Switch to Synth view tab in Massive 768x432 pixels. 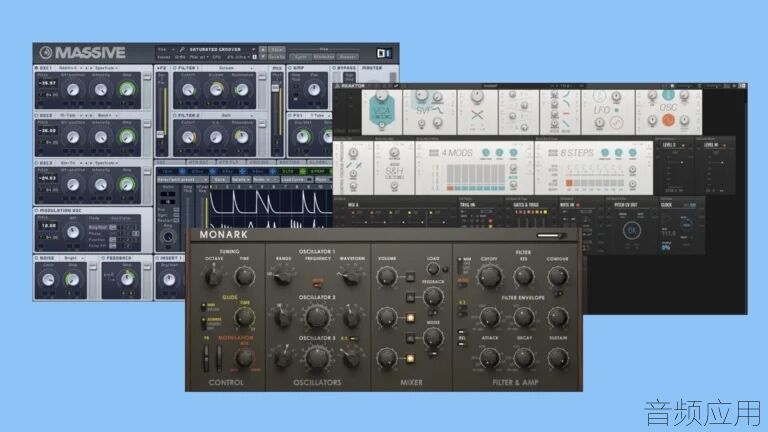tap(300, 57)
